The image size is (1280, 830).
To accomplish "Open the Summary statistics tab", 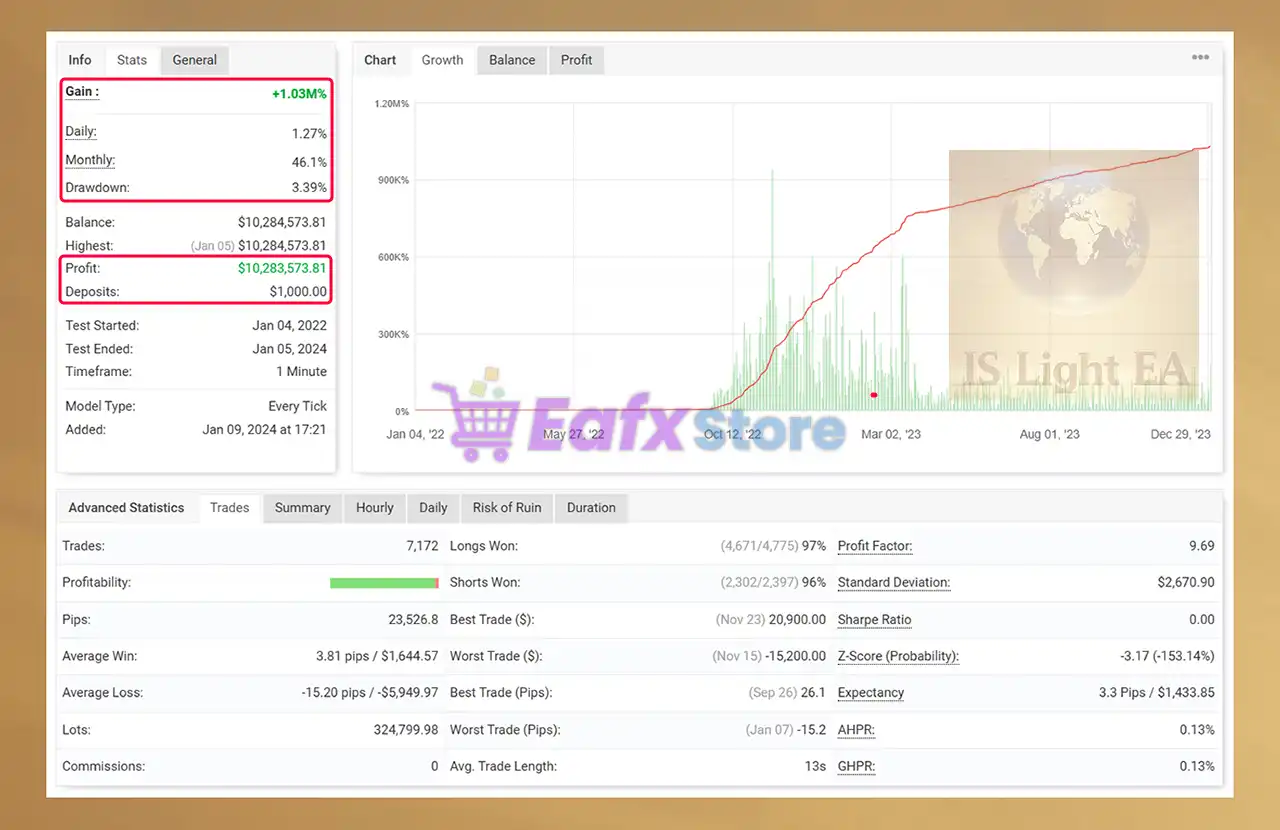I will coord(303,508).
